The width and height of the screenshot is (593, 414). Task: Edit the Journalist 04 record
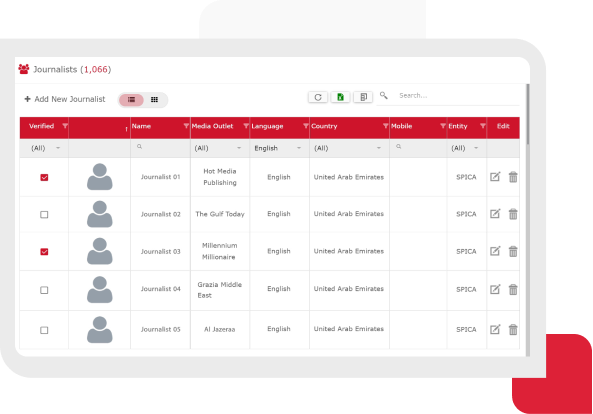(495, 289)
